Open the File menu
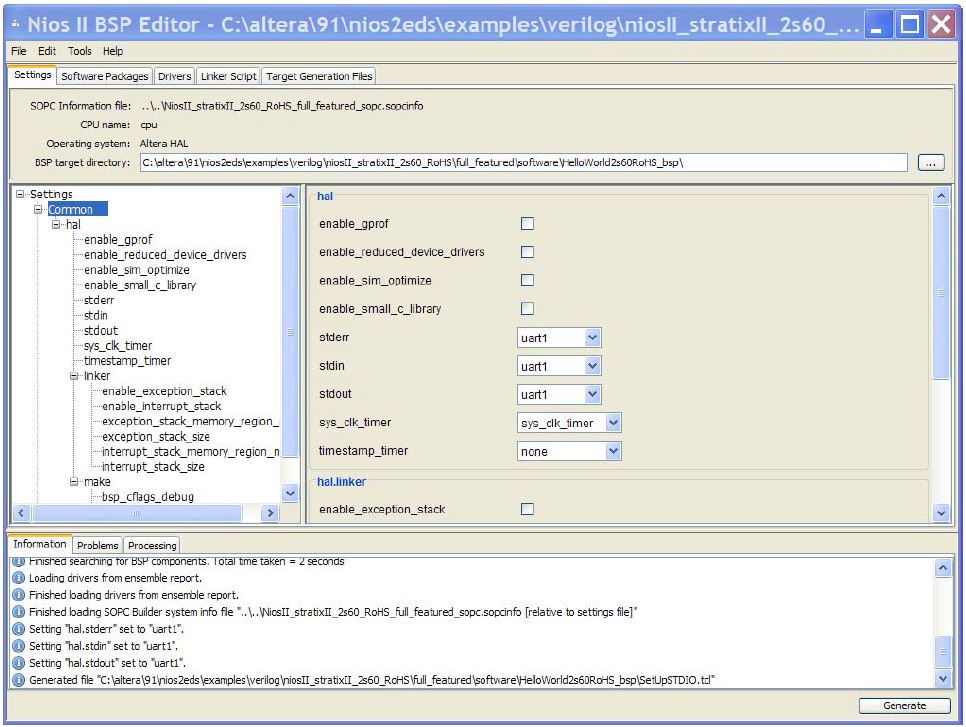This screenshot has width=966, height=727. (18, 51)
